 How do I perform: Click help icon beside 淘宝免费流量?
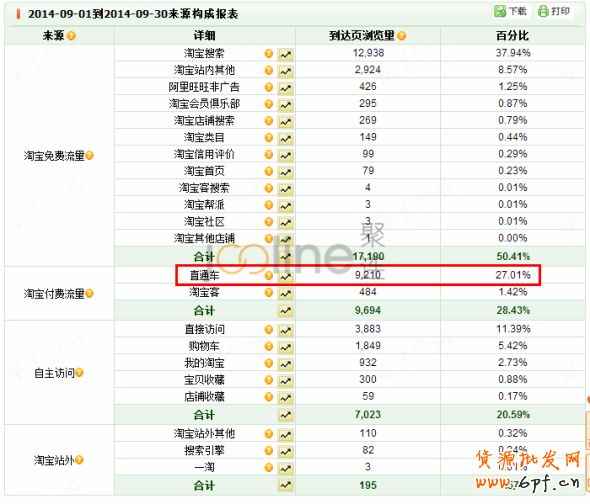pyautogui.click(x=89, y=155)
